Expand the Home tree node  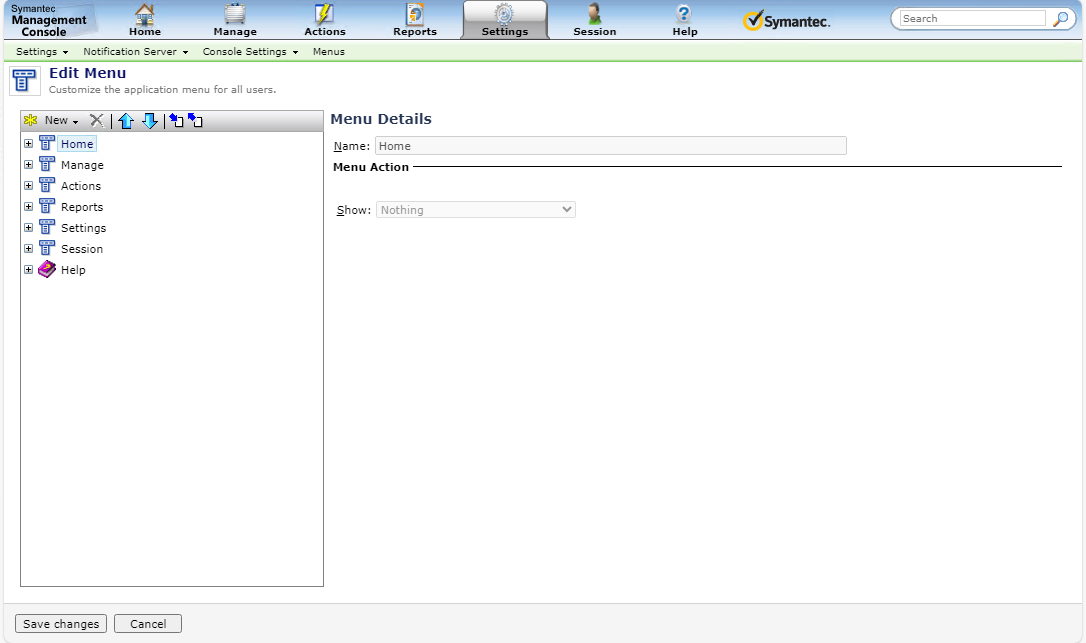[x=28, y=143]
